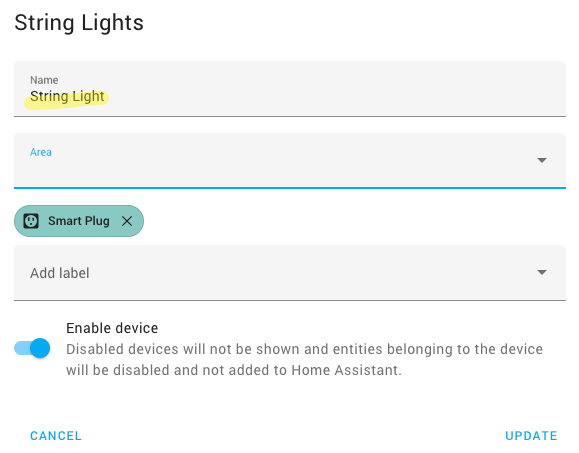Screen dimensions: 579x453
Task: Click the CANCEL button
Action: click(56, 436)
